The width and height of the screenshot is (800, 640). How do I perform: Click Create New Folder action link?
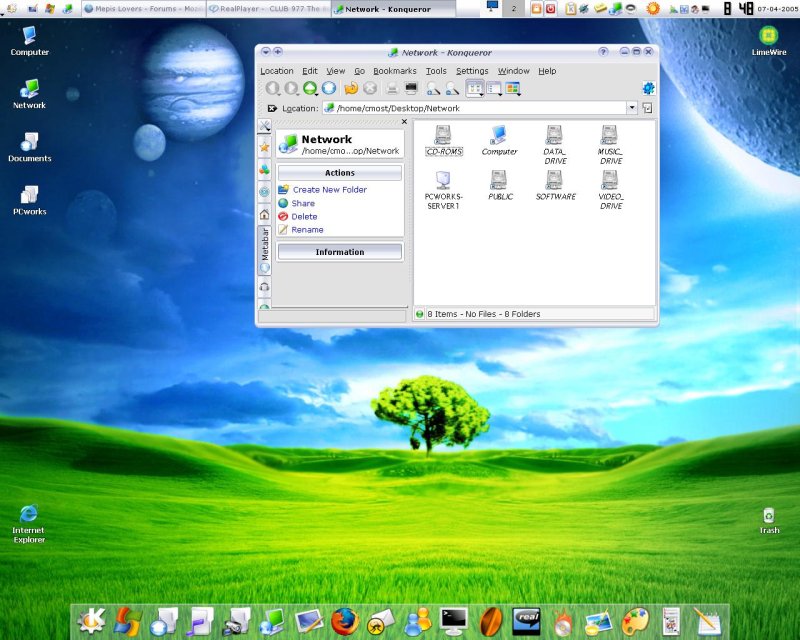330,189
